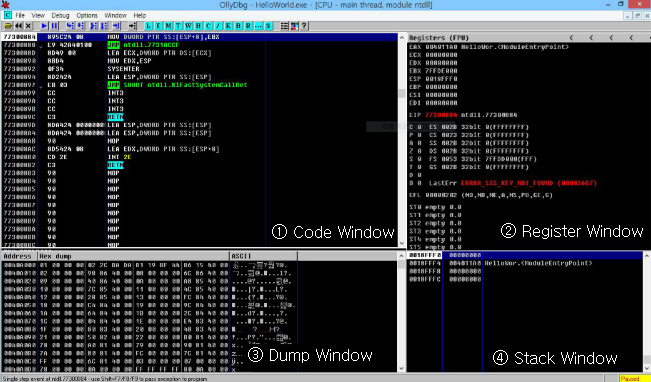Select the EFL 00000202 flags line
This screenshot has height=382, width=651.
481,195
